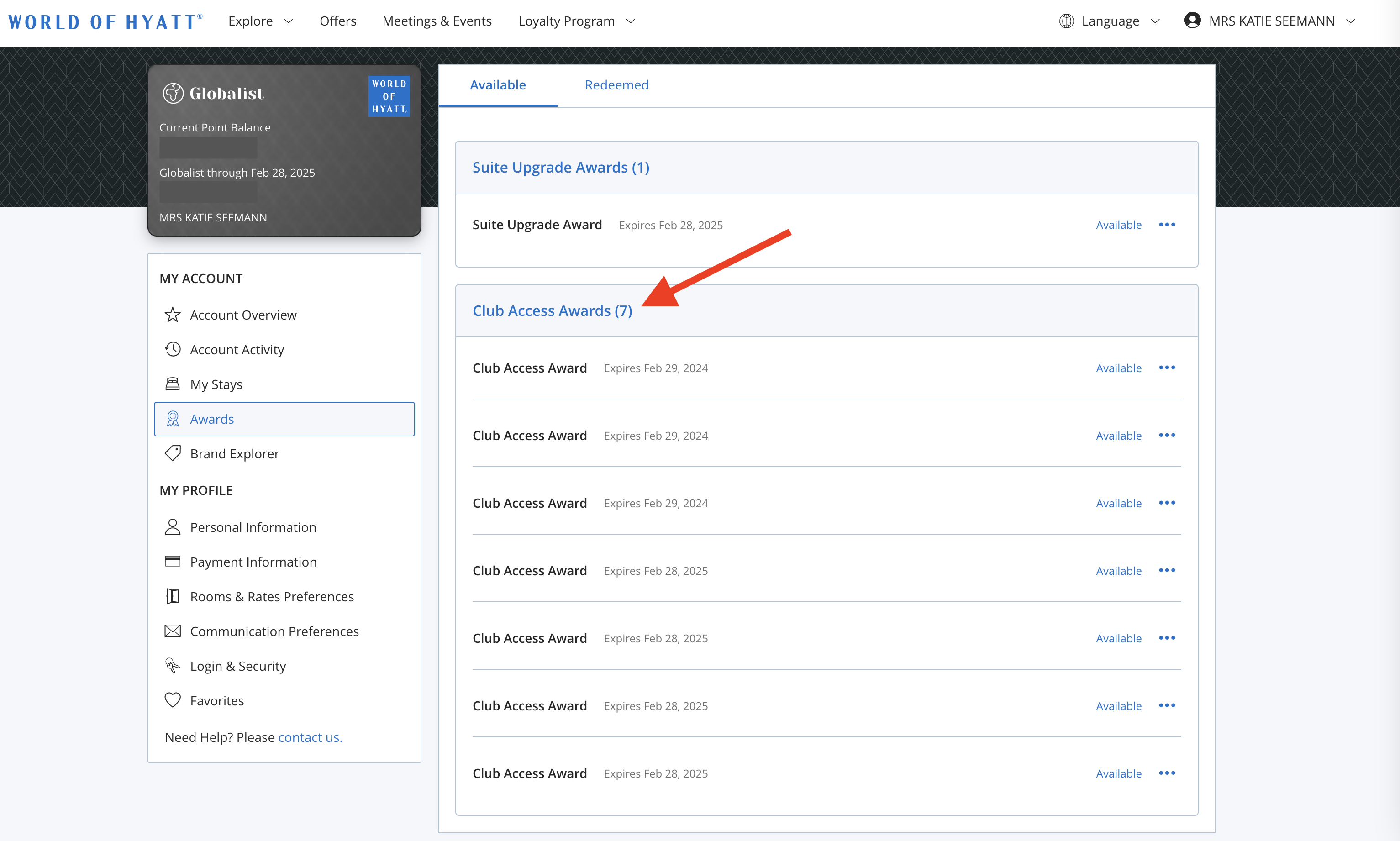Screen dimensions: 1400x841
Task: Open the Offers menu item
Action: coord(338,21)
